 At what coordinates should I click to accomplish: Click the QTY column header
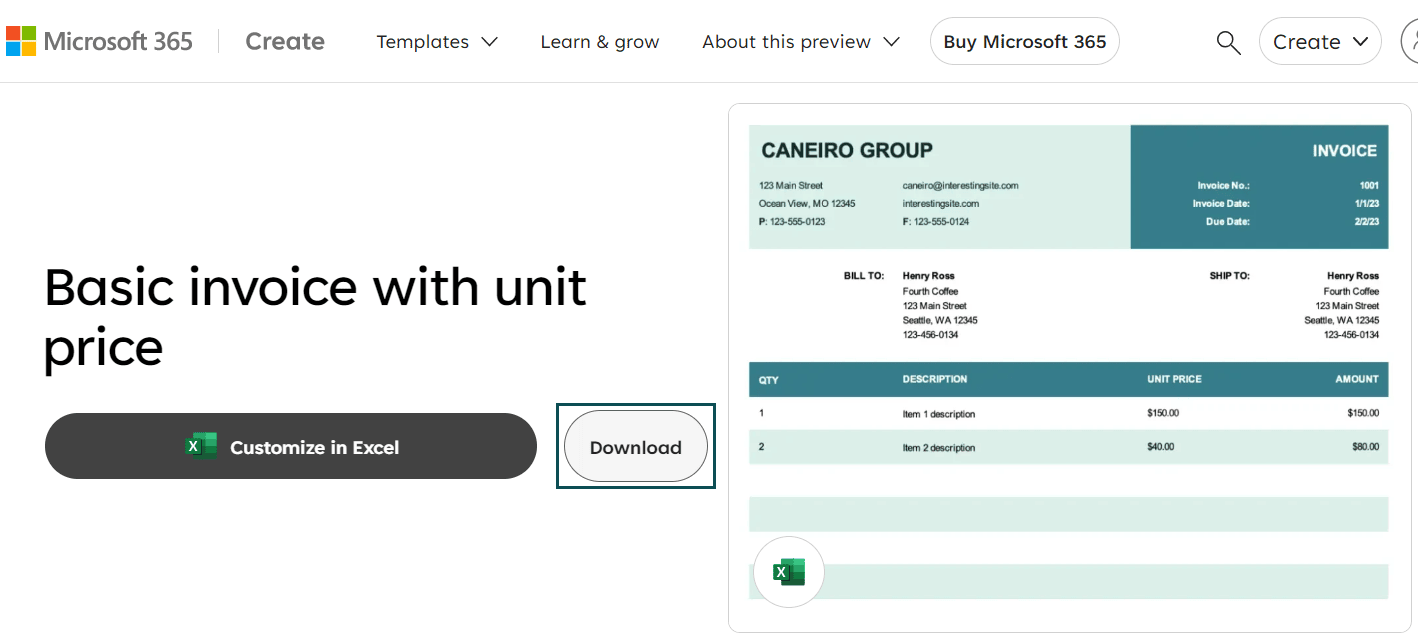[x=769, y=380]
